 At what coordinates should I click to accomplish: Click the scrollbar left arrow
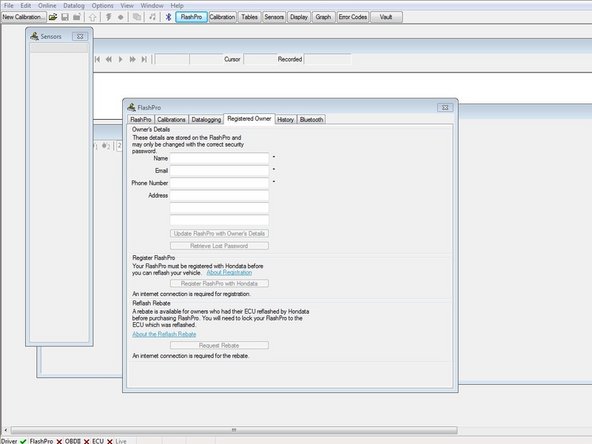[x=5, y=430]
